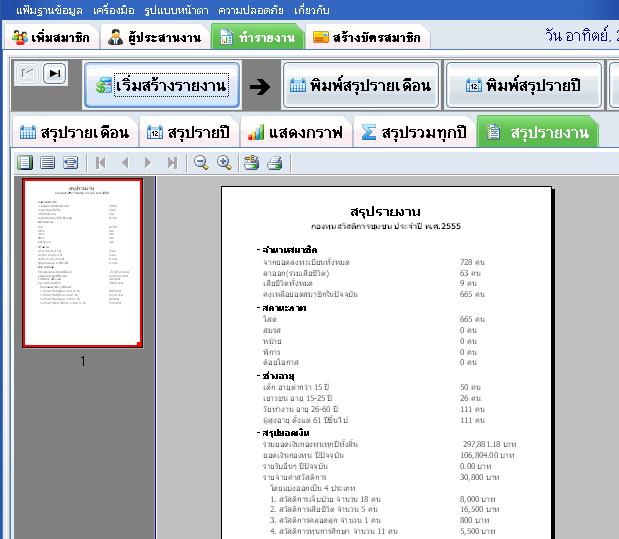Click the เริ่มสร้างรายงาน button
619x539 pixels.
click(x=162, y=85)
